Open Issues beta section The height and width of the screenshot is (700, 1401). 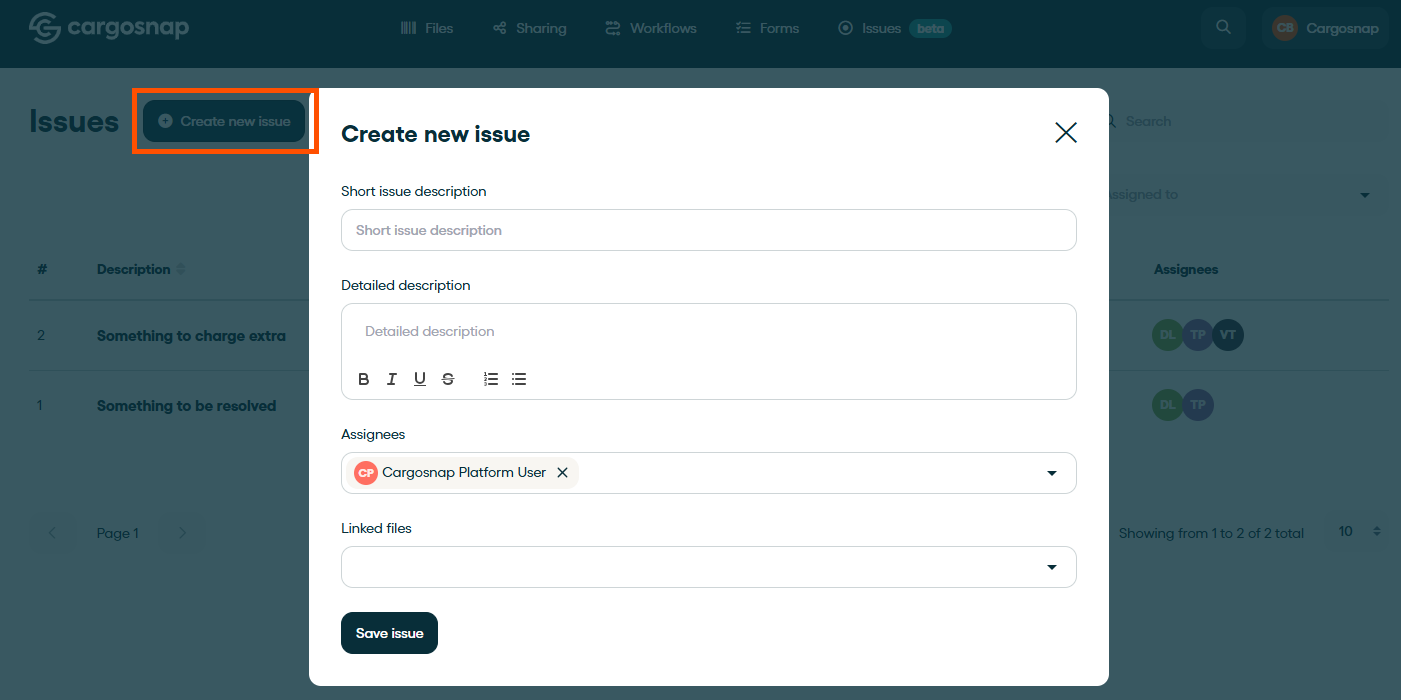(894, 28)
